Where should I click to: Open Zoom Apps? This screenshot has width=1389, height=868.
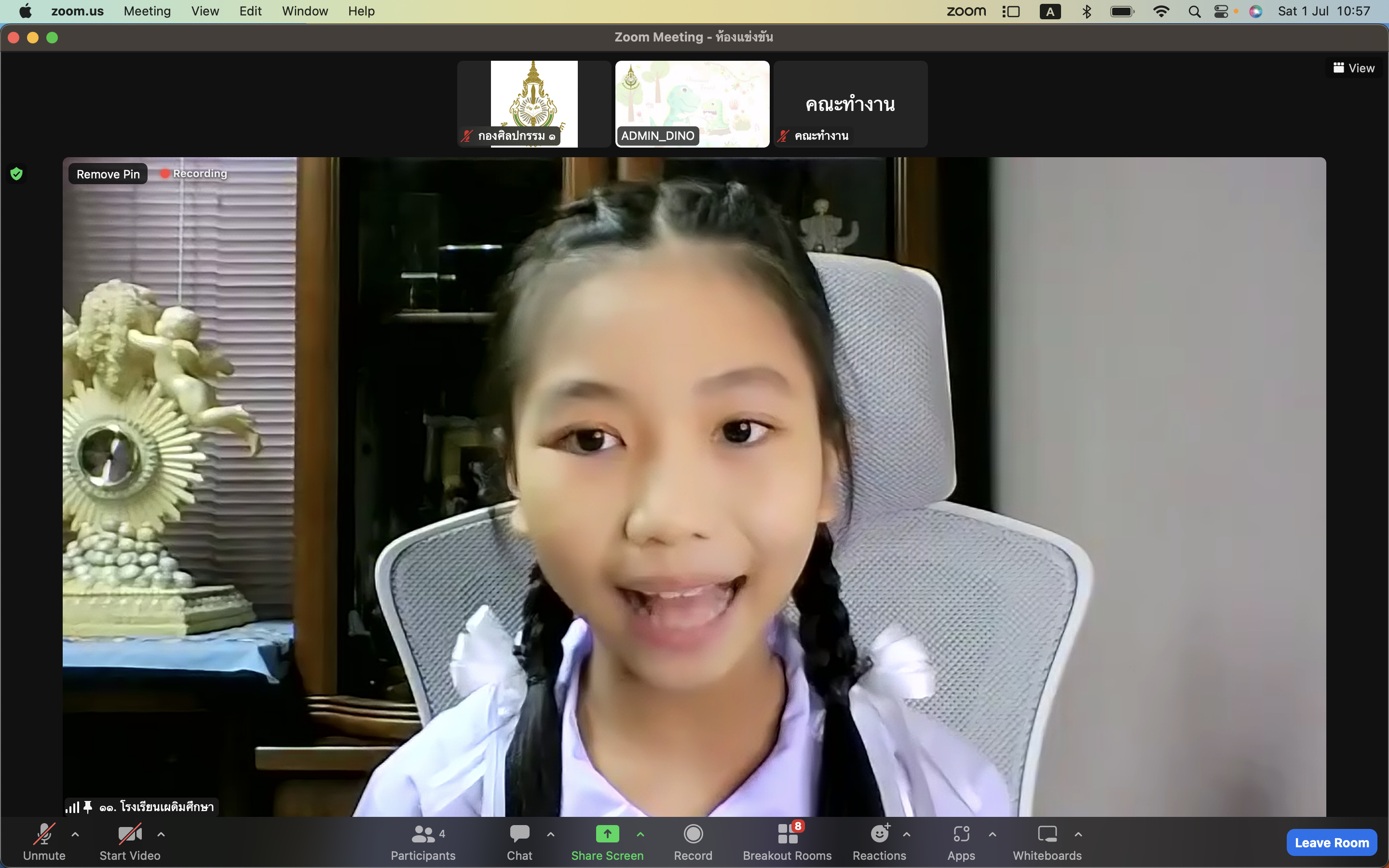961,842
